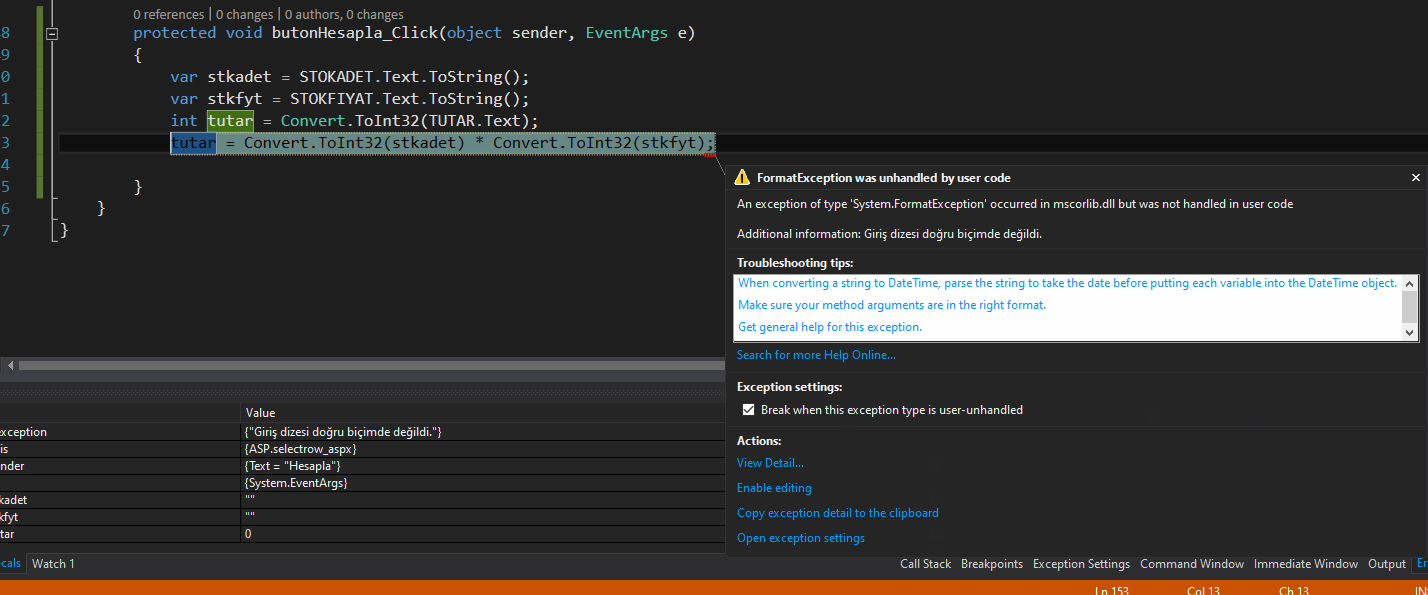Image resolution: width=1428 pixels, height=595 pixels.
Task: Click the '0 references' CodeLens indicator
Action: pyautogui.click(x=167, y=15)
